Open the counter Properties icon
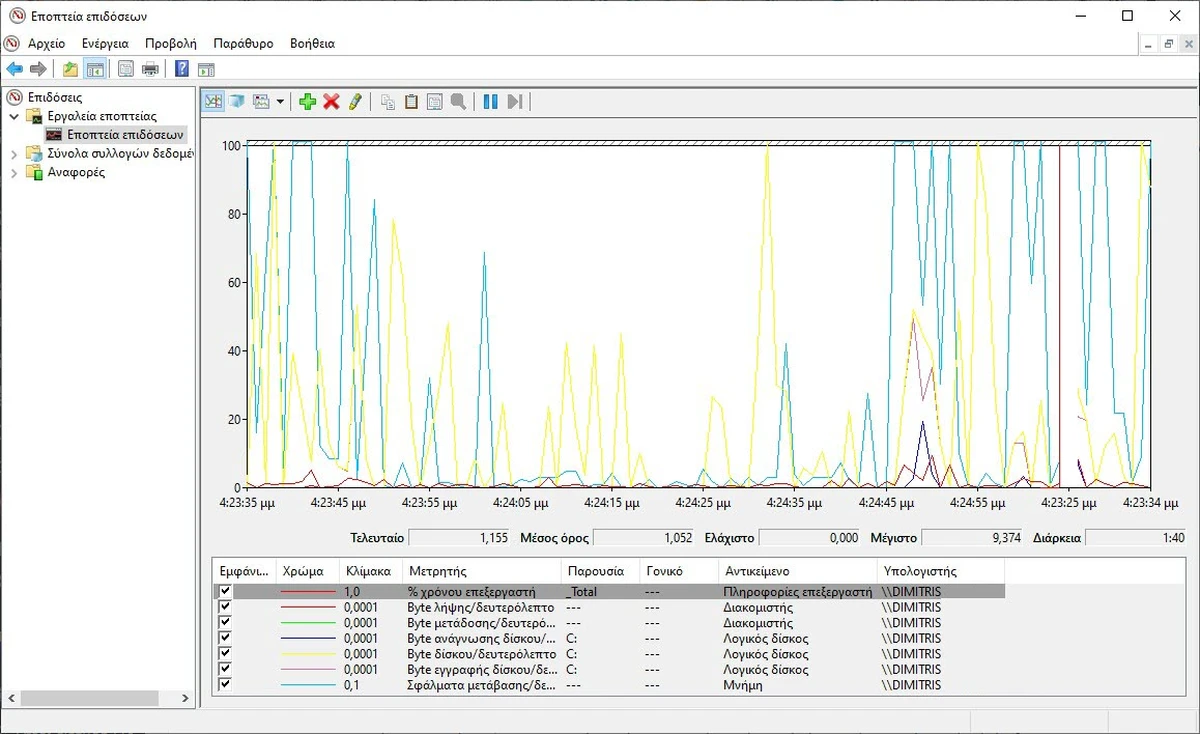1200x734 pixels. coord(434,101)
